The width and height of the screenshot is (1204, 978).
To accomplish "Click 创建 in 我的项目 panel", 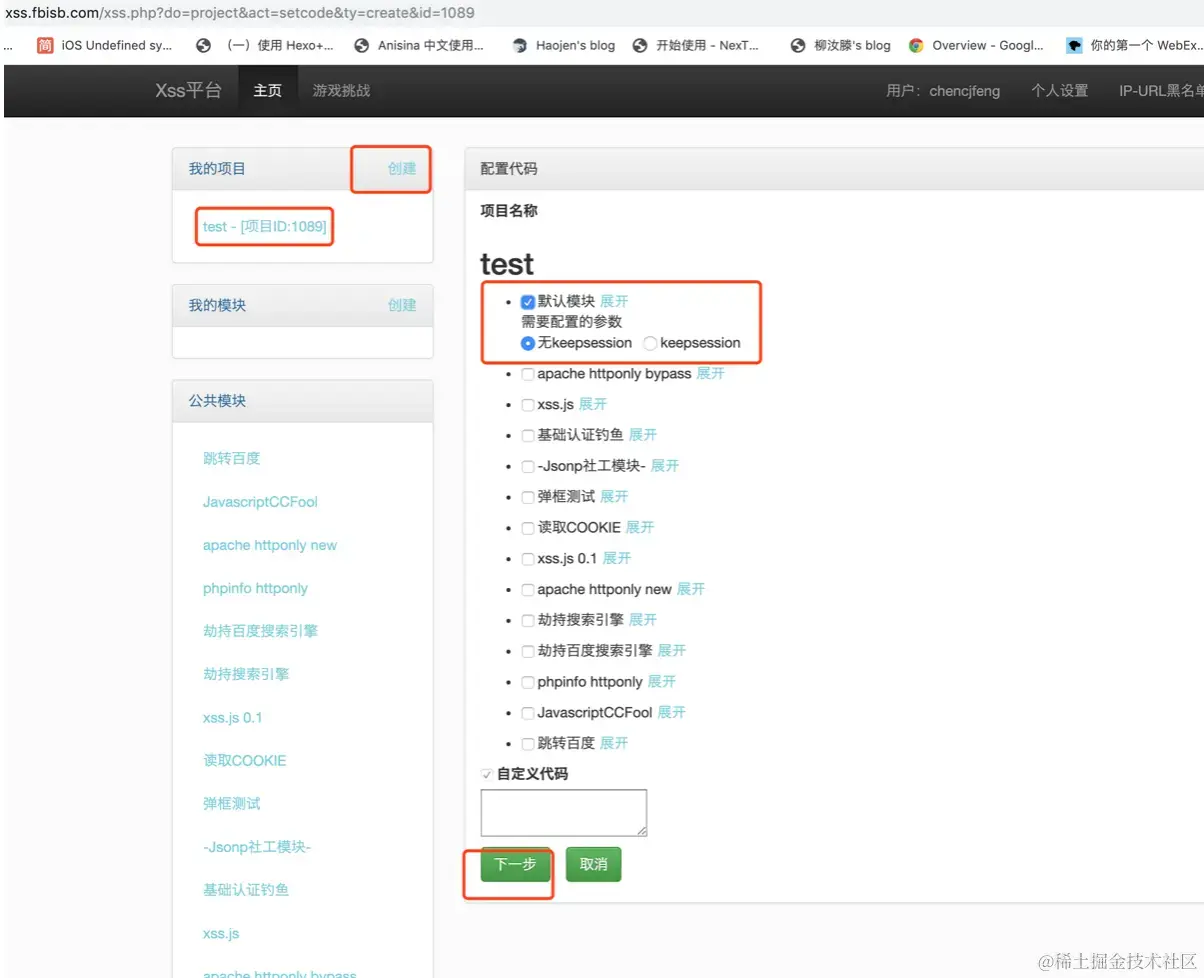I will [402, 169].
